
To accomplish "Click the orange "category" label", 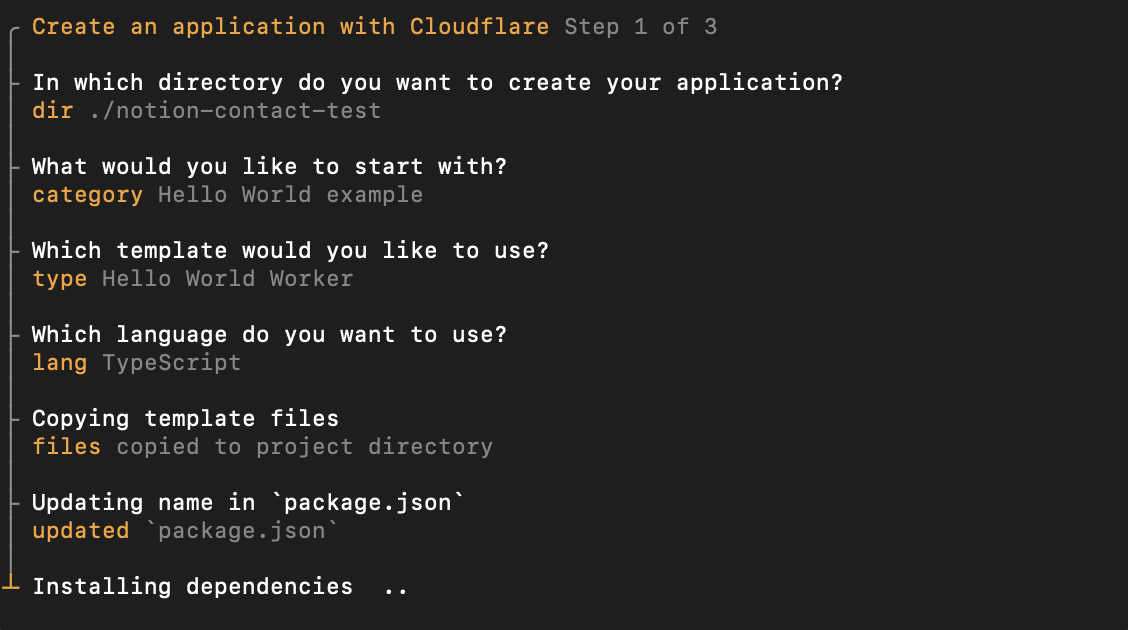I will pyautogui.click(x=87, y=195).
